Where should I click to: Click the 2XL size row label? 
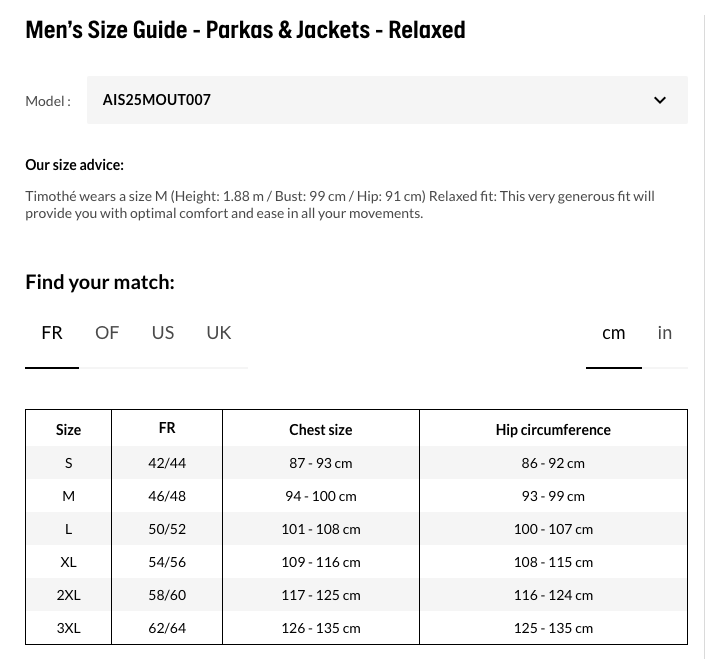click(68, 595)
